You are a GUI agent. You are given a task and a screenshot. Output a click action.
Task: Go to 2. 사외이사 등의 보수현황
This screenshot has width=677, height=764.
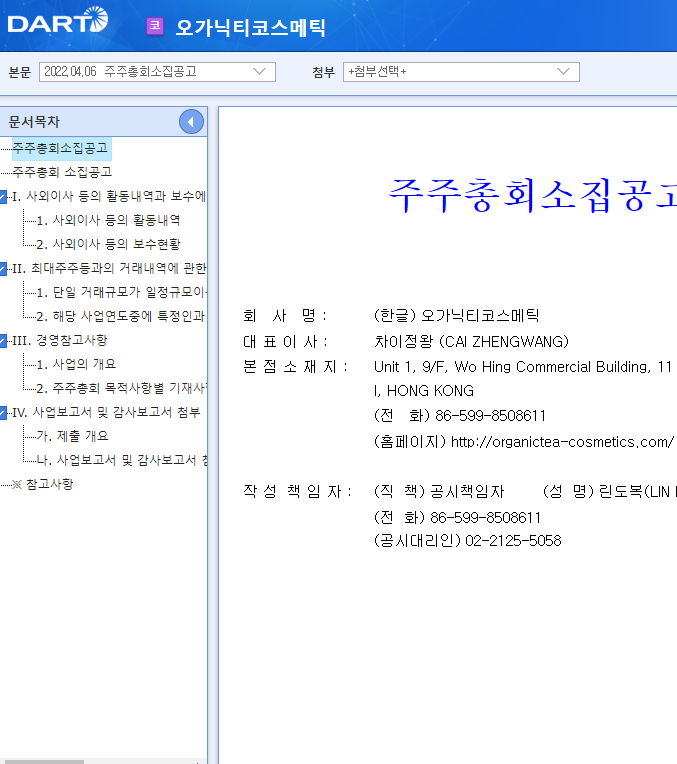[x=108, y=244]
